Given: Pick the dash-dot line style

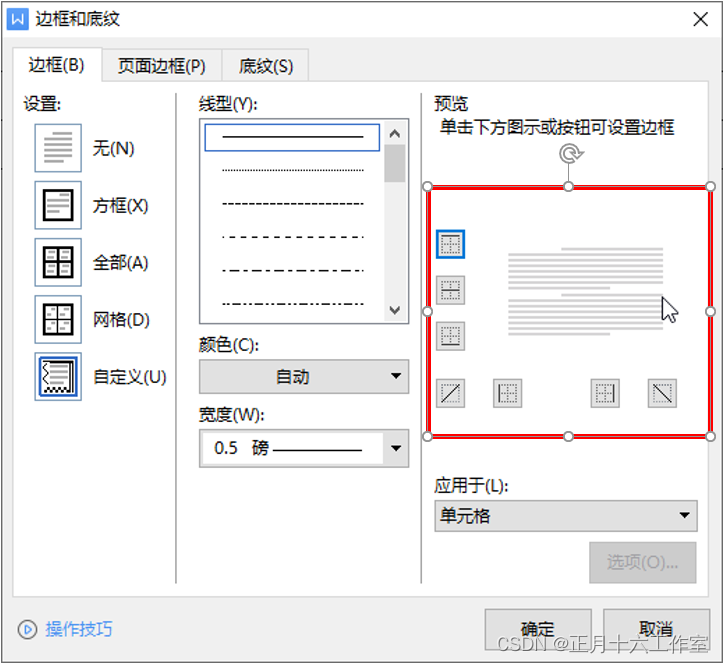Looking at the screenshot, I should click(x=292, y=270).
